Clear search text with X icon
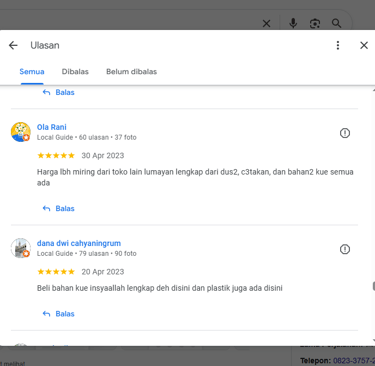Screen dimensions: 375x366 (x=266, y=23)
